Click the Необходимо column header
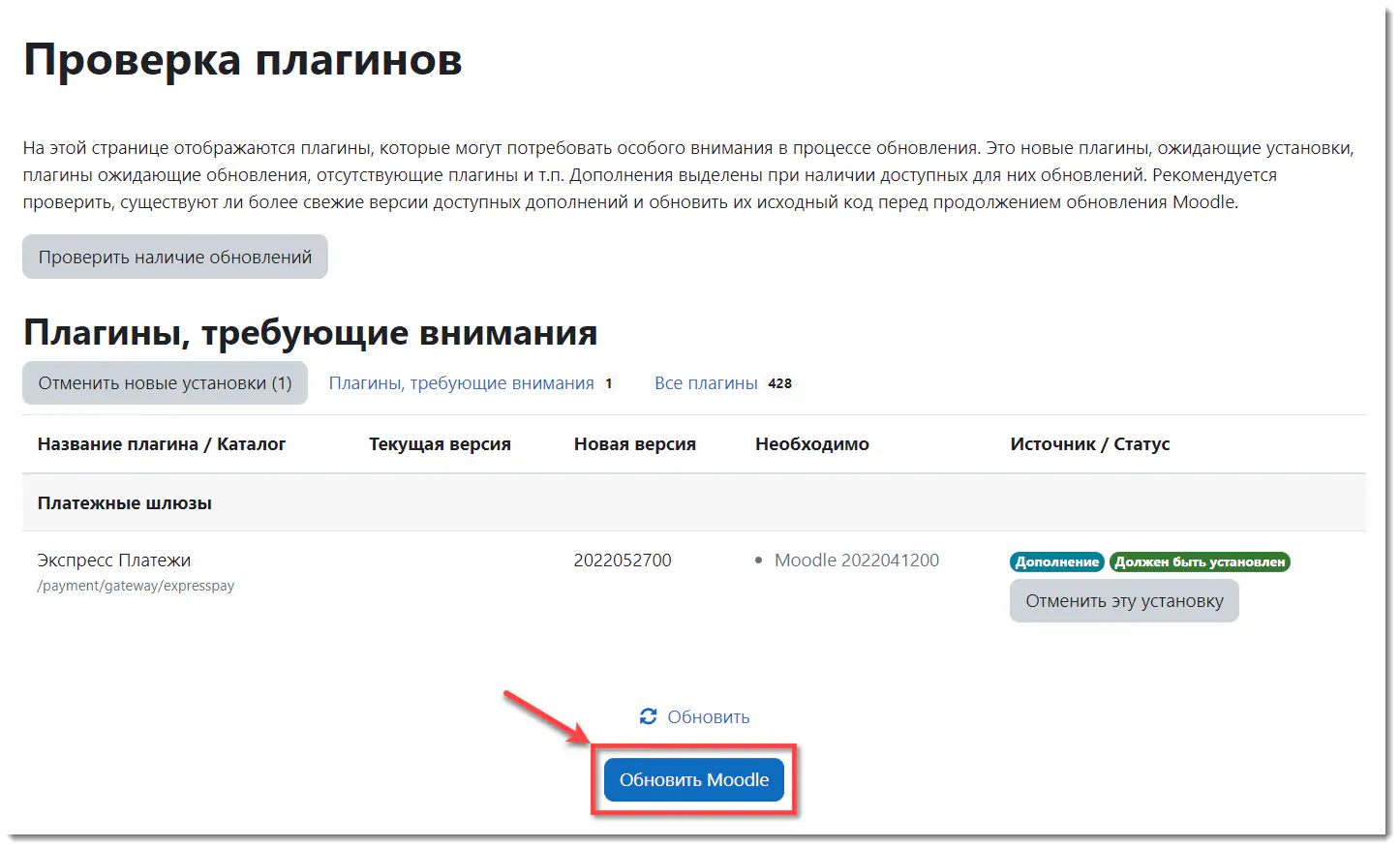1400x849 pixels. 812,443
